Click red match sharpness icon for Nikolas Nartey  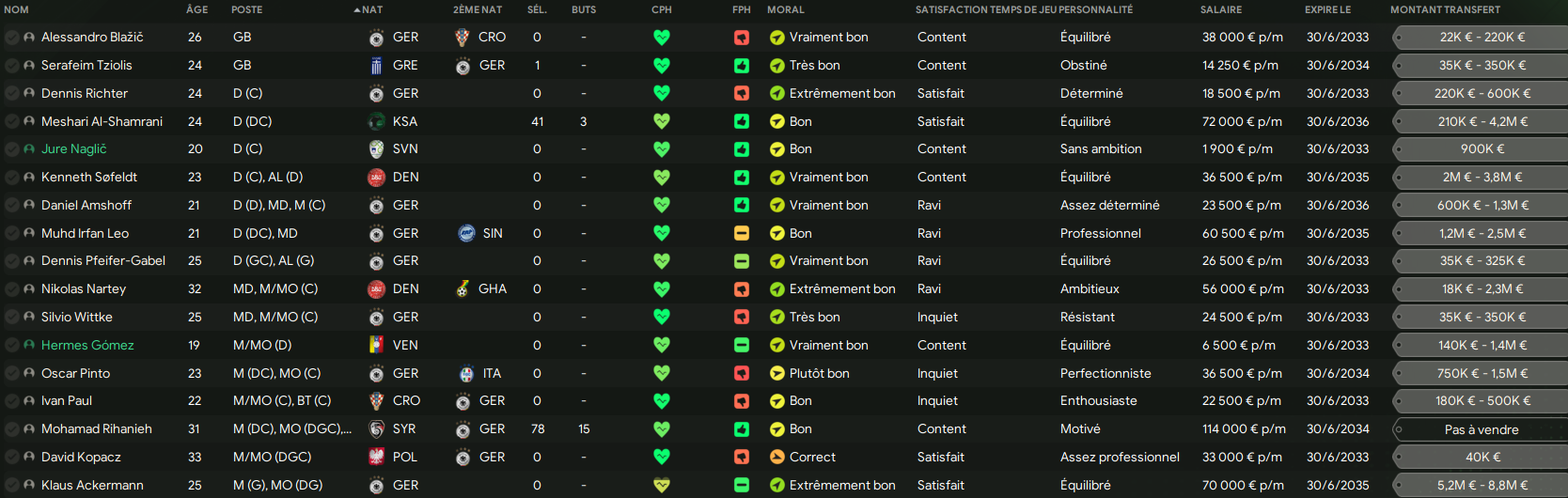742,289
